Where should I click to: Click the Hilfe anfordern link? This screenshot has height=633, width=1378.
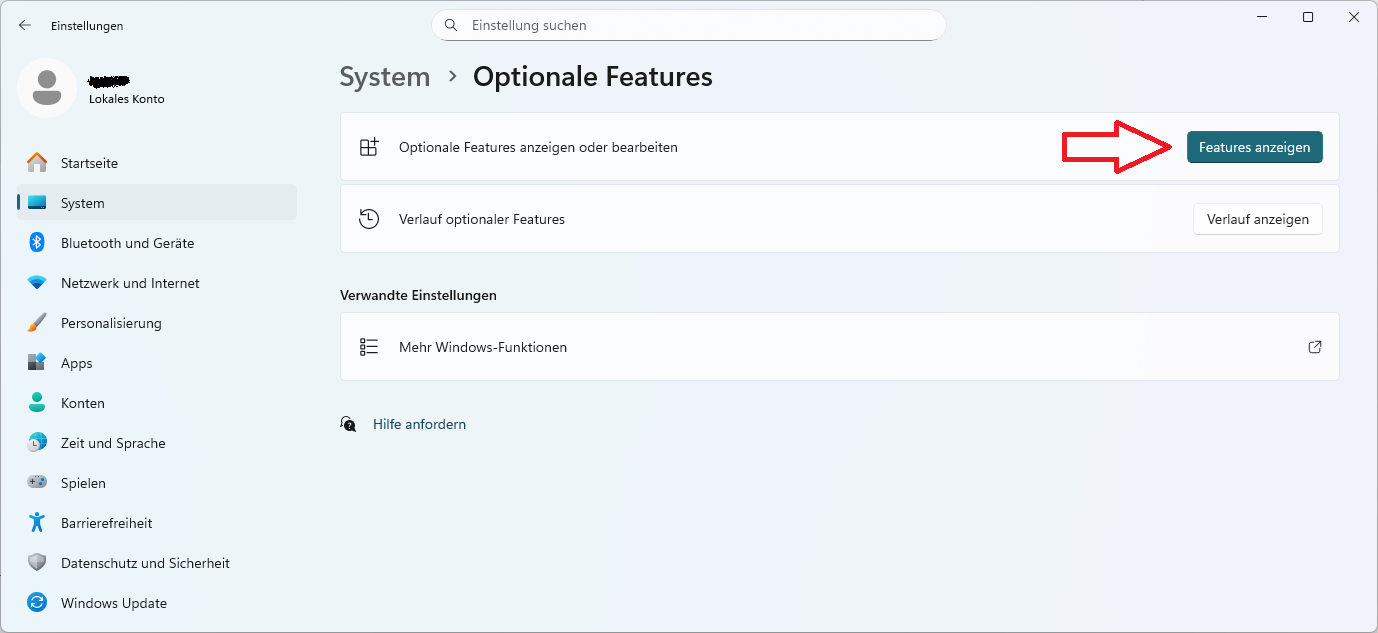tap(418, 423)
